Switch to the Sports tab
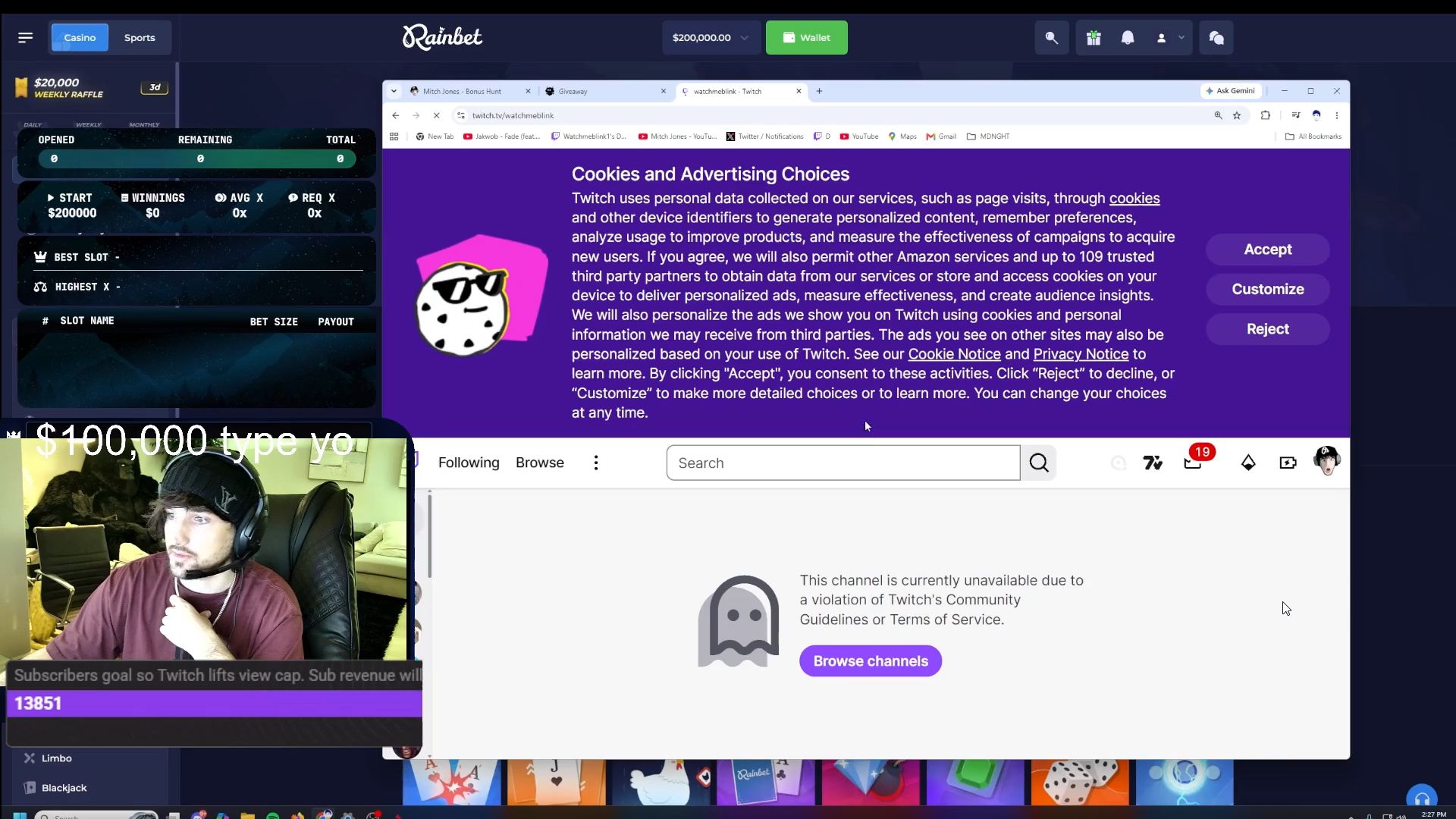Image resolution: width=1456 pixels, height=819 pixels. click(140, 37)
